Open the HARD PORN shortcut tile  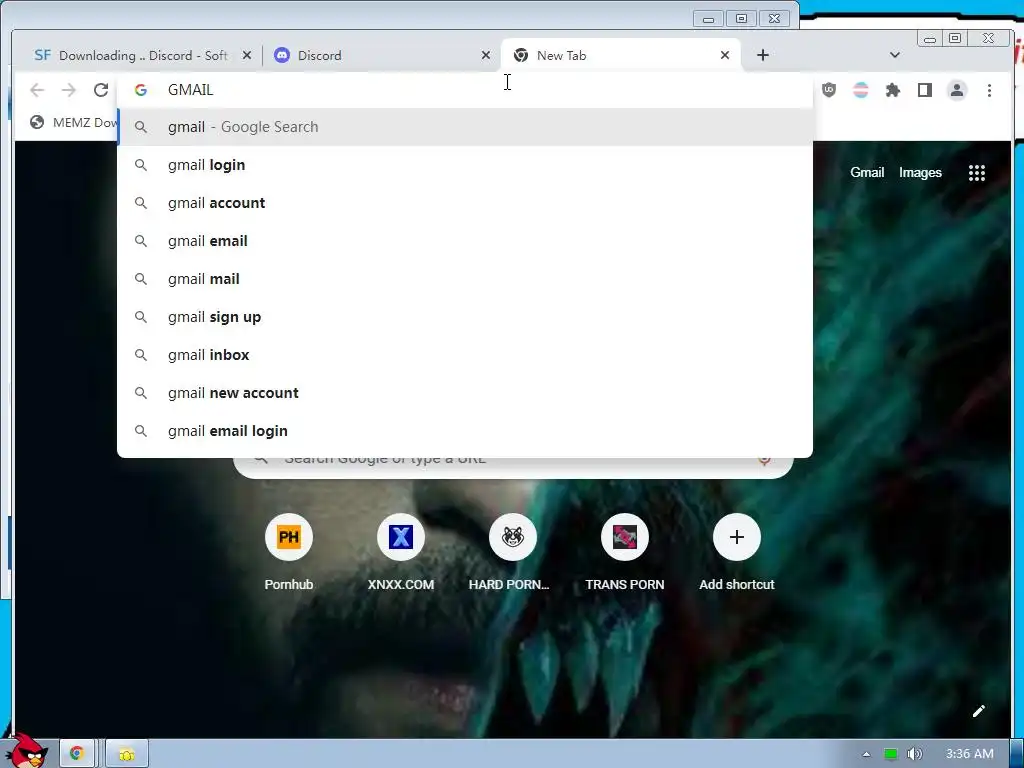[x=513, y=553]
